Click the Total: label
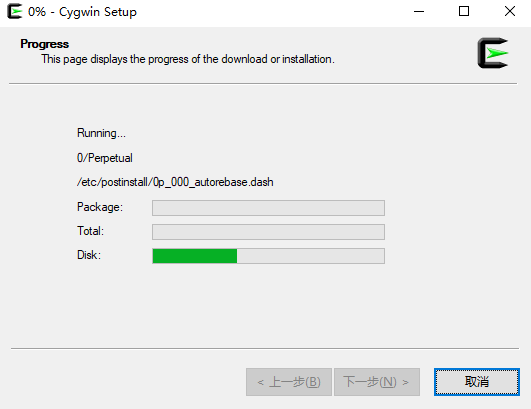Screen dimensions: 531x409 coord(90,231)
